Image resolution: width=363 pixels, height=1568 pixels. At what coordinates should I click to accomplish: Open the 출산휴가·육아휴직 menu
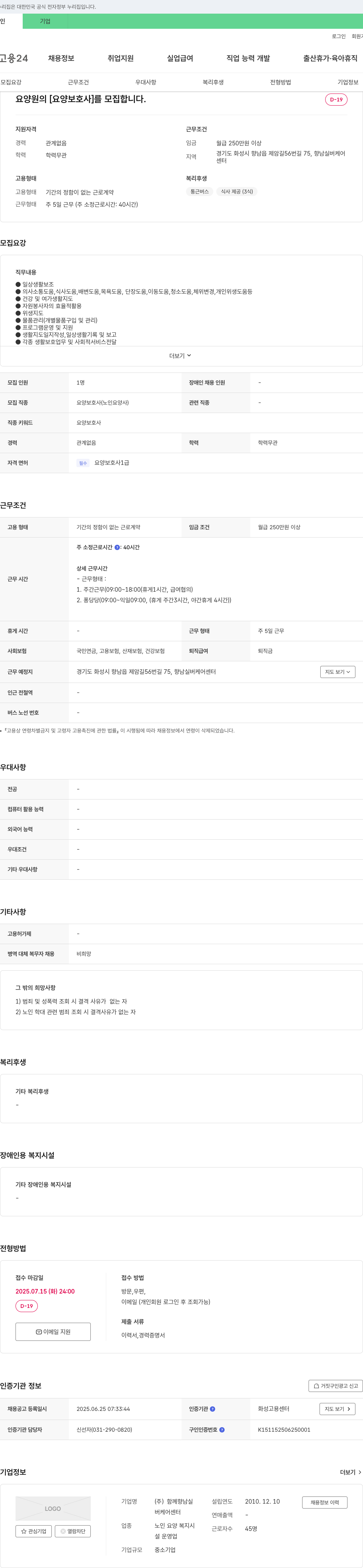pyautogui.click(x=330, y=58)
